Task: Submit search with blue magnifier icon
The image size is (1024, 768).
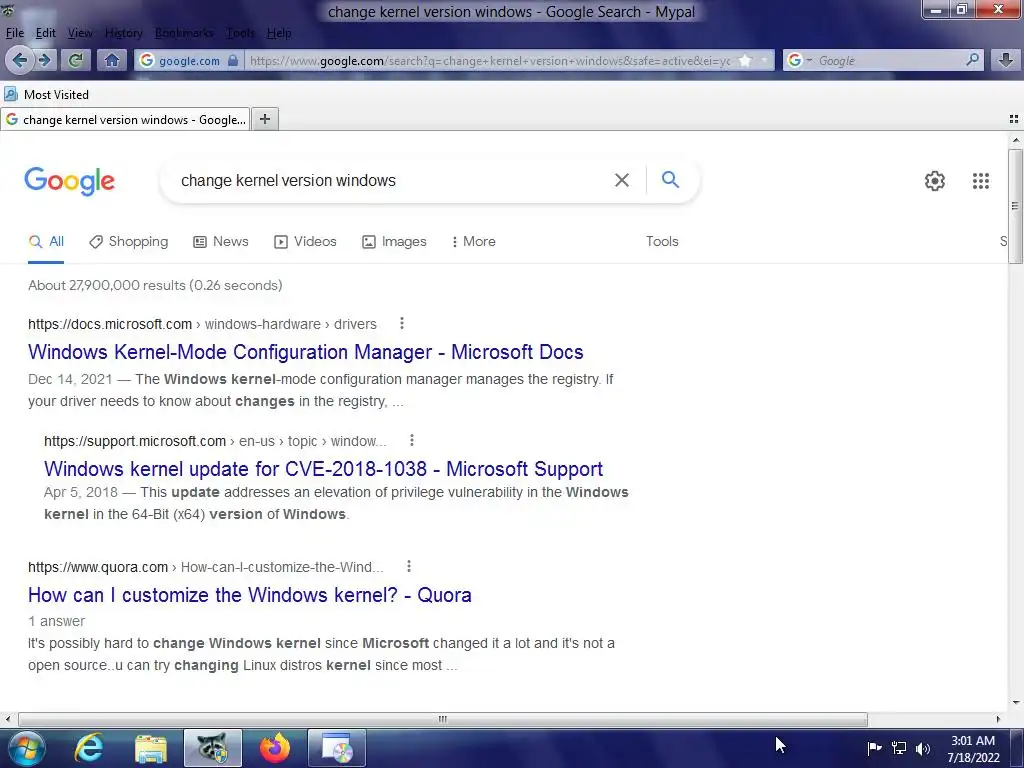Action: 670,180
